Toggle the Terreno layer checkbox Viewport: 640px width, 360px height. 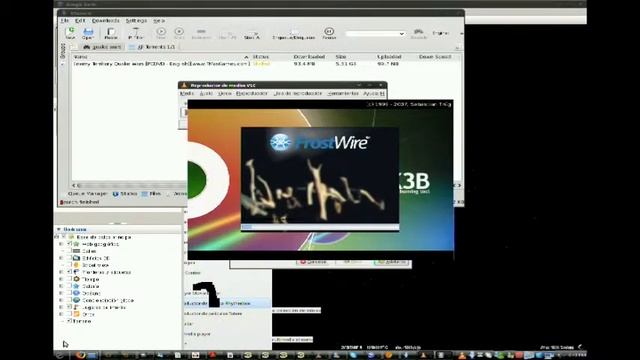[69, 321]
